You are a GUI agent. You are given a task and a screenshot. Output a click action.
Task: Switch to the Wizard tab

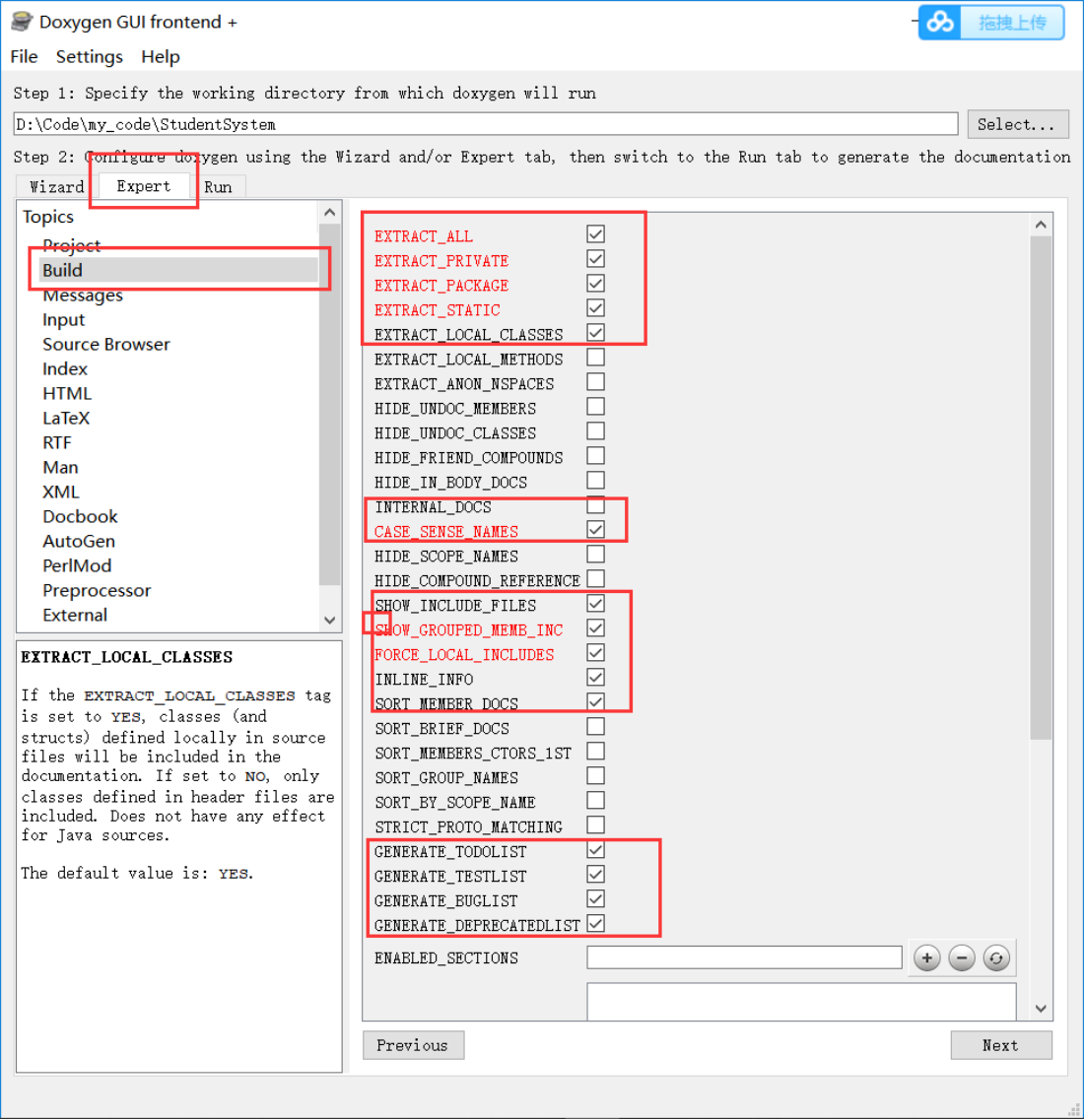coord(56,186)
